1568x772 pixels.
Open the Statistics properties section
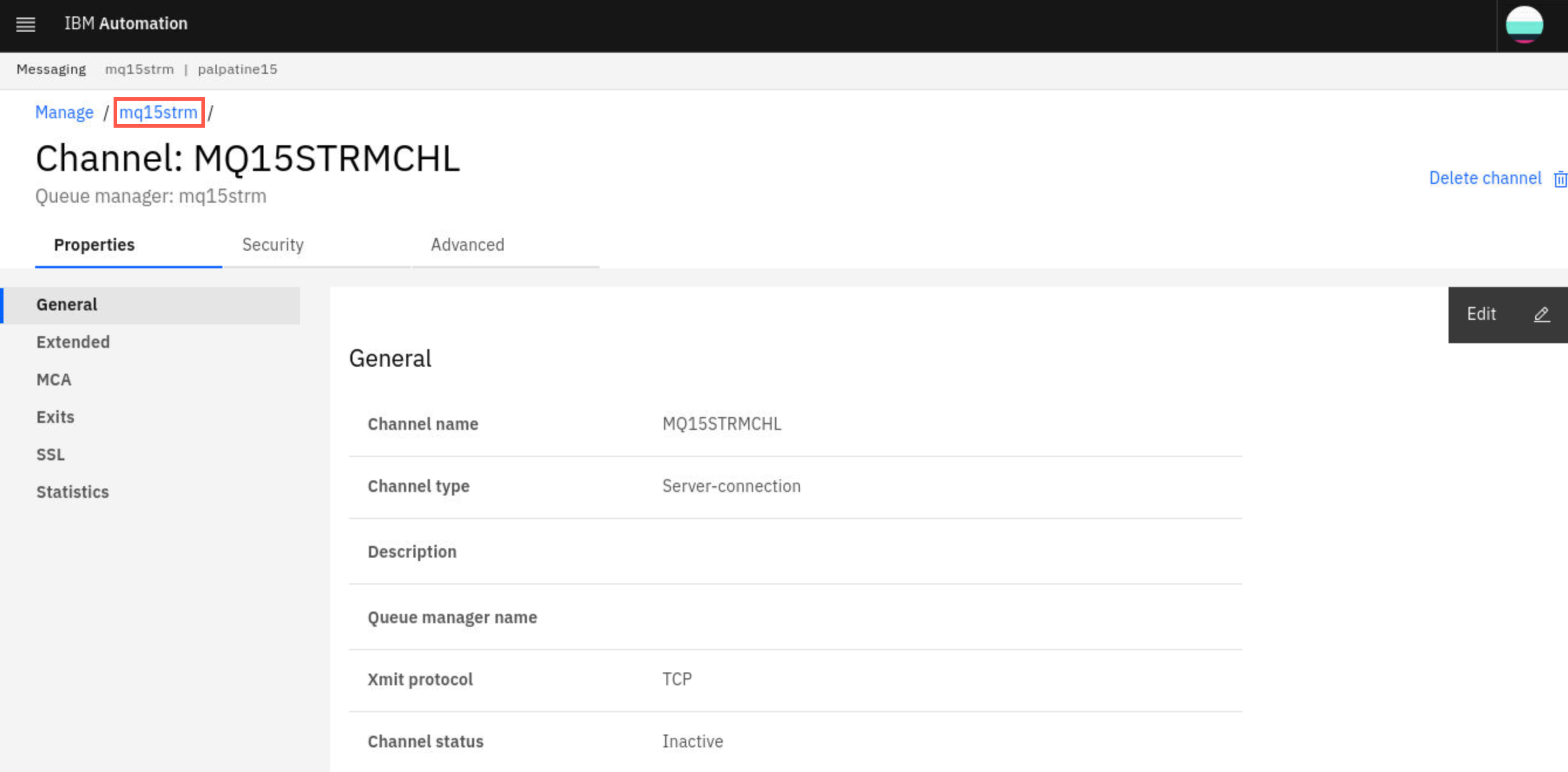(73, 491)
